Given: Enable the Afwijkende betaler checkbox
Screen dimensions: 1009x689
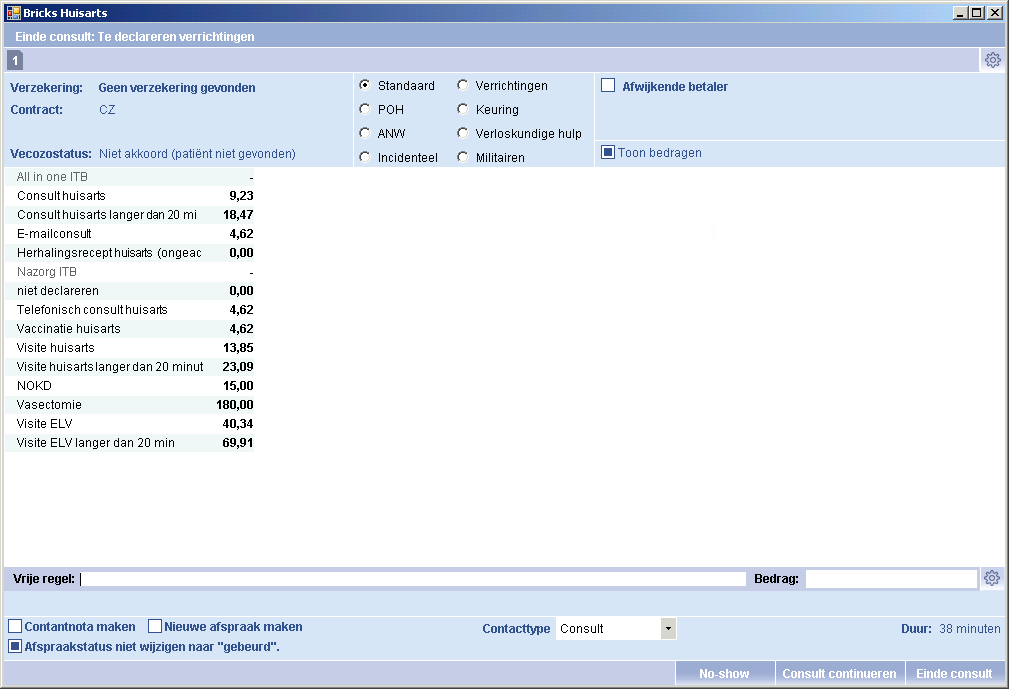Looking at the screenshot, I should click(608, 86).
